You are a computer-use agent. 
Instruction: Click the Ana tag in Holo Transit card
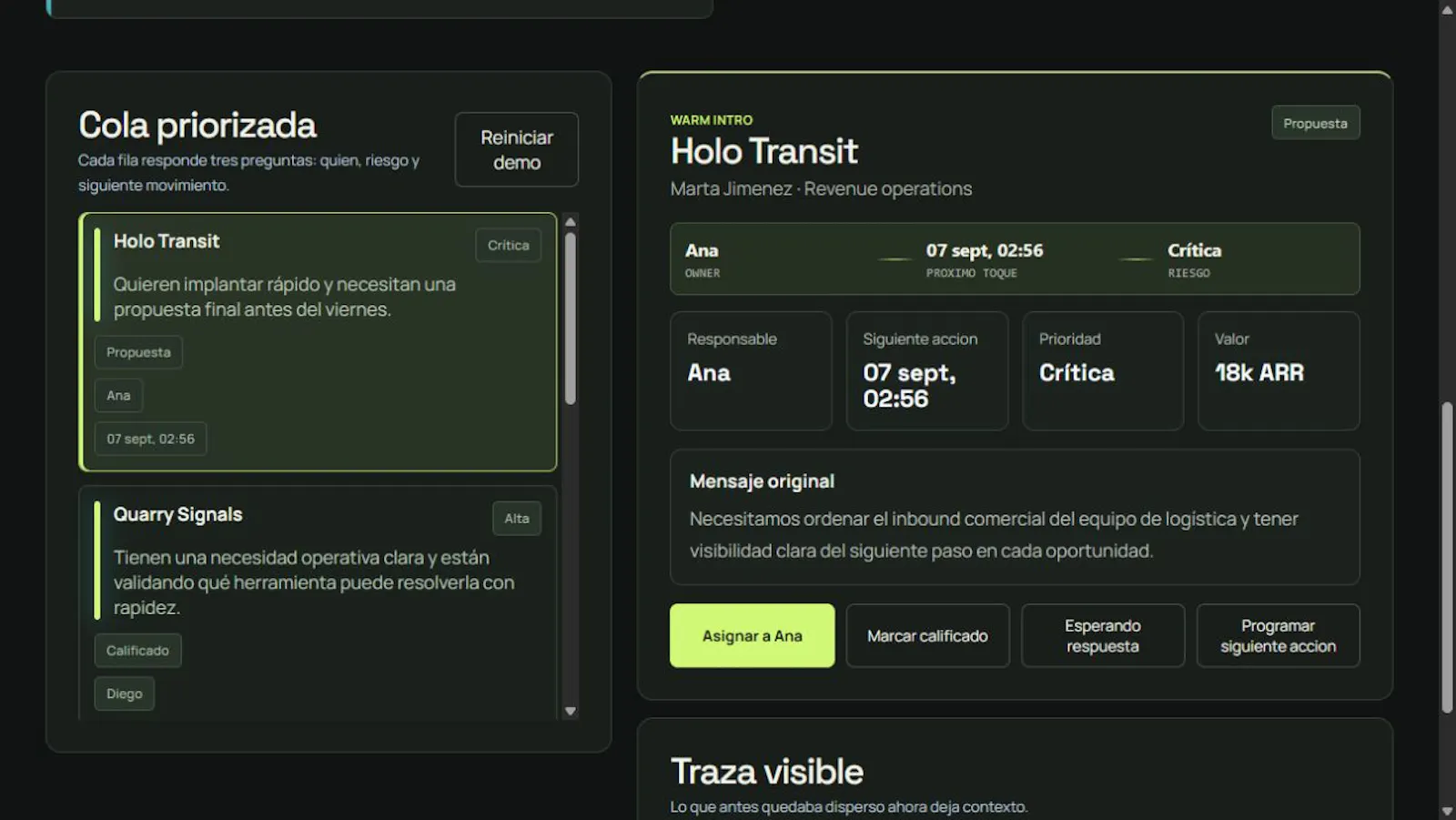point(118,395)
